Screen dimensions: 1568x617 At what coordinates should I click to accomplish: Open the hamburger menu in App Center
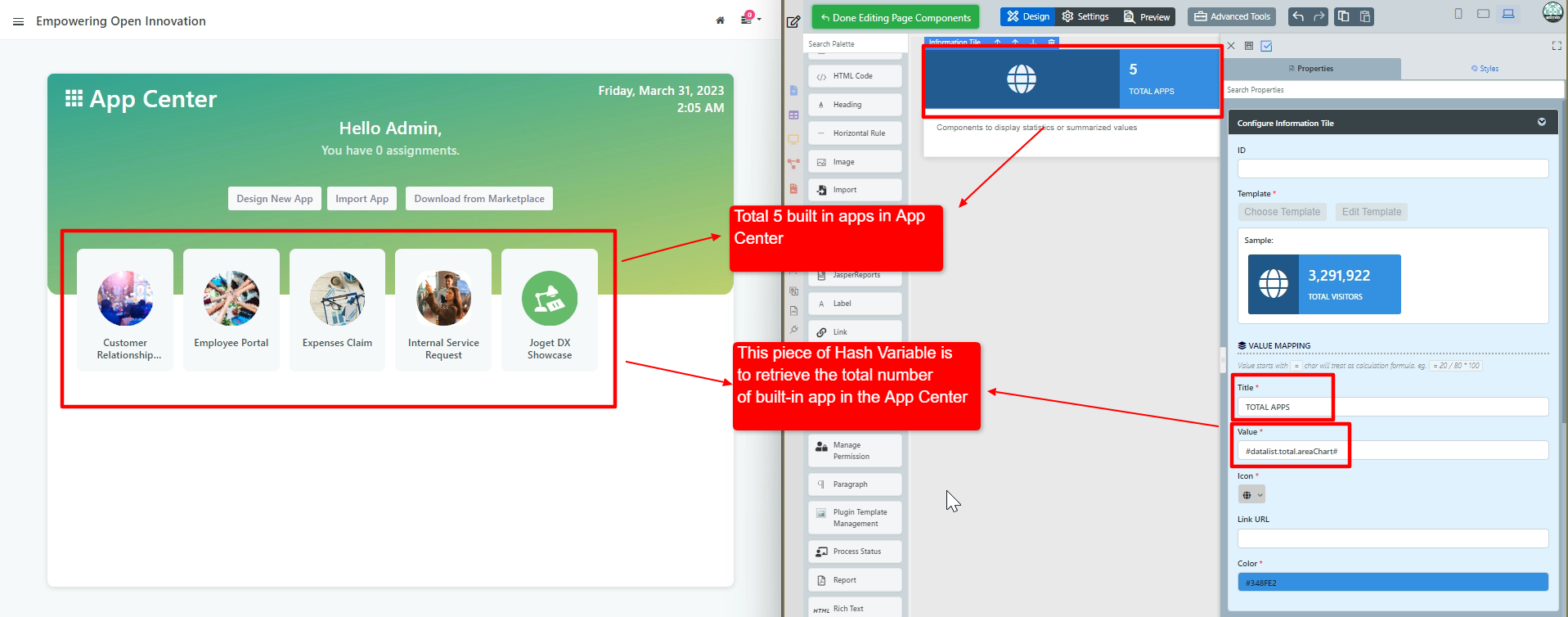(x=18, y=21)
